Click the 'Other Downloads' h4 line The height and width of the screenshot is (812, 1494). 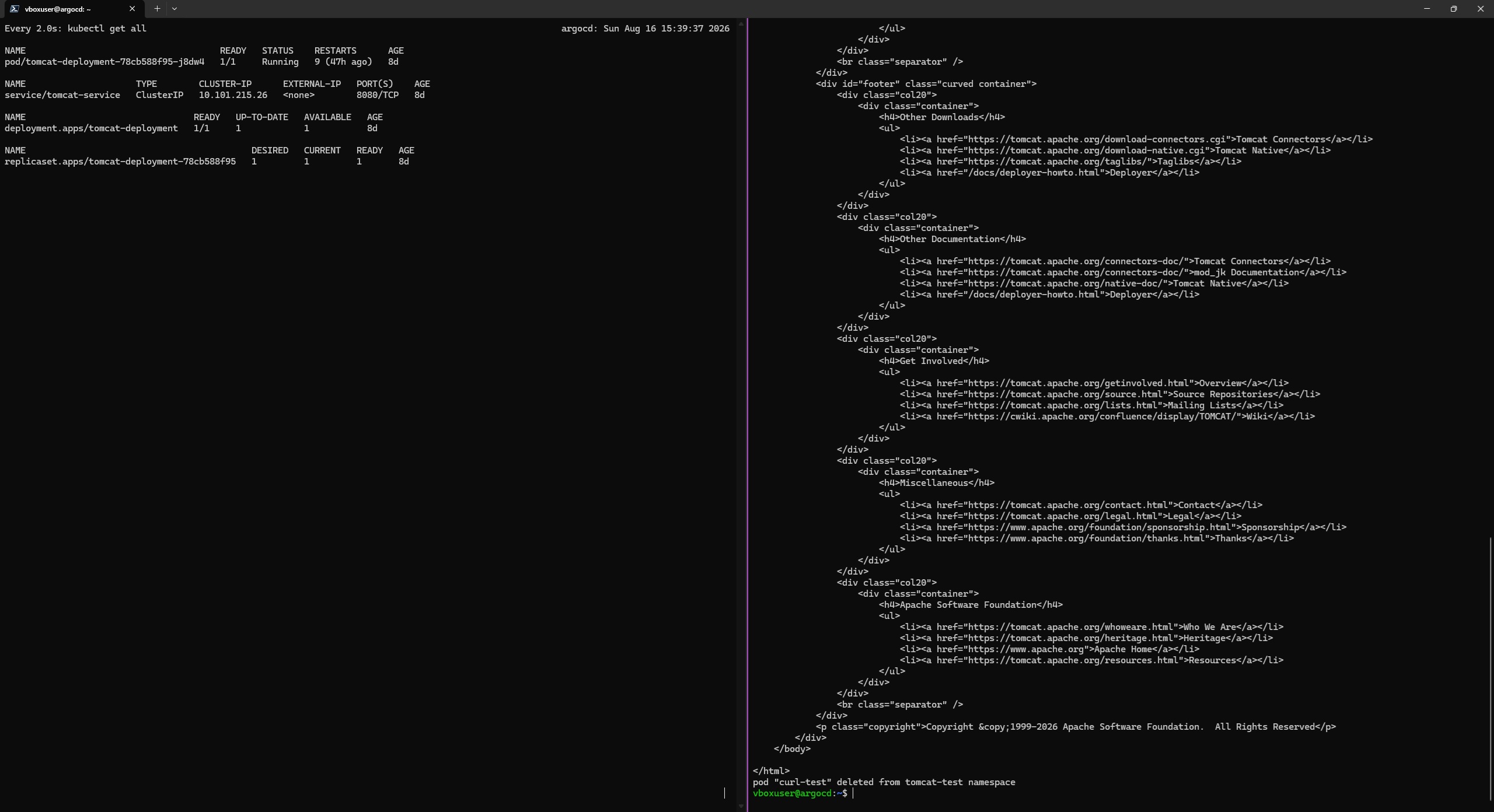pyautogui.click(x=942, y=117)
